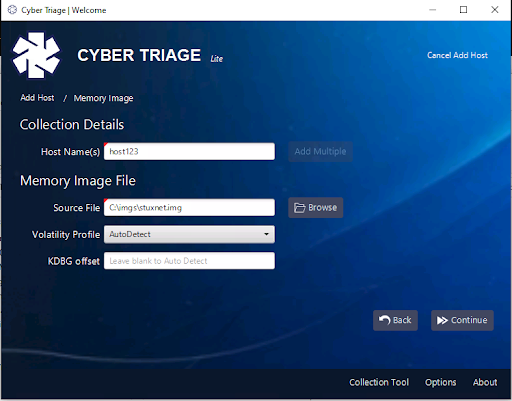The height and width of the screenshot is (401, 512).
Task: Click the undo arrow icon on Back
Action: click(384, 320)
